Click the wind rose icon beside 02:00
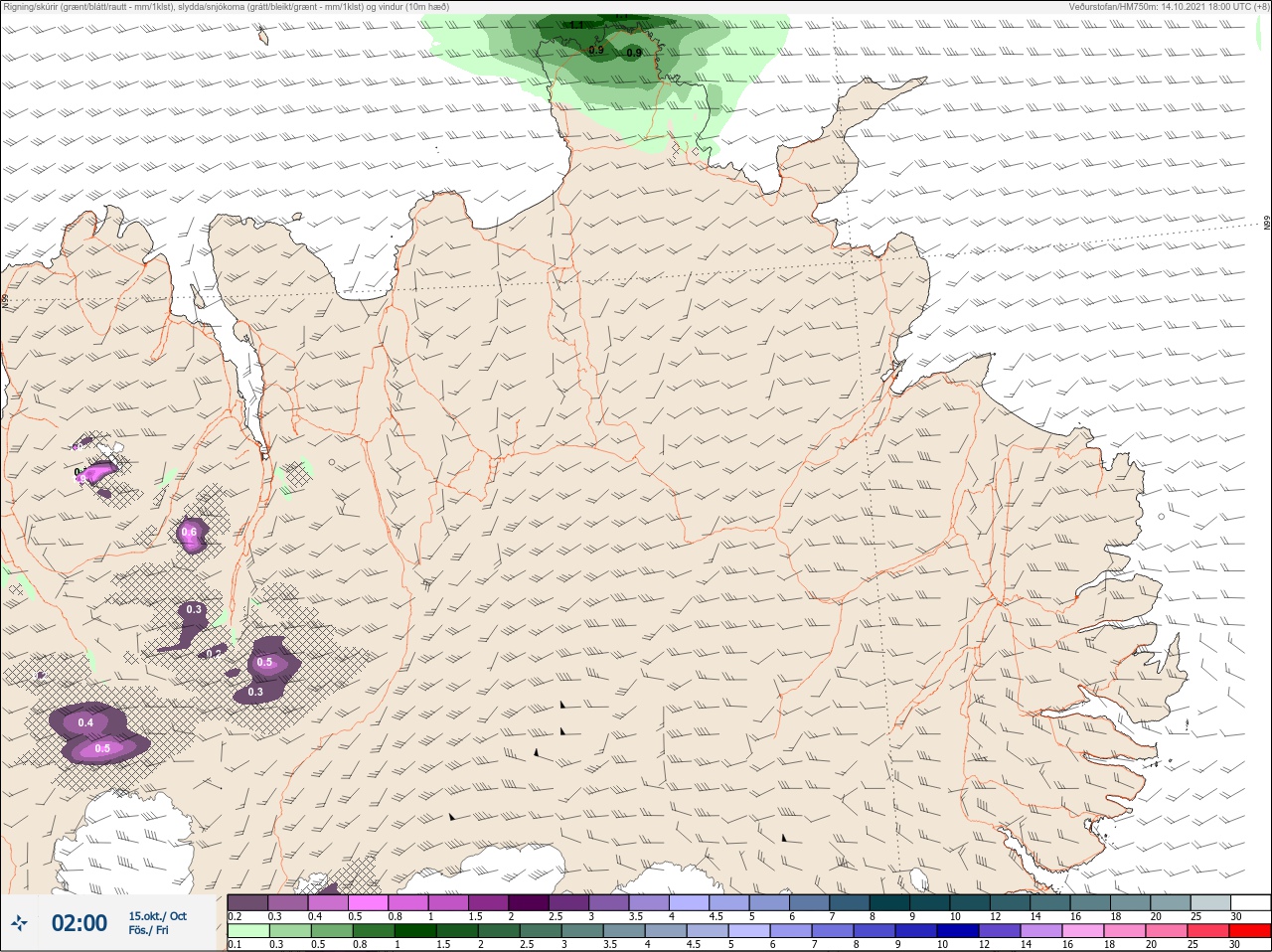Screen dimensions: 1272x952 pyautogui.click(x=19, y=923)
